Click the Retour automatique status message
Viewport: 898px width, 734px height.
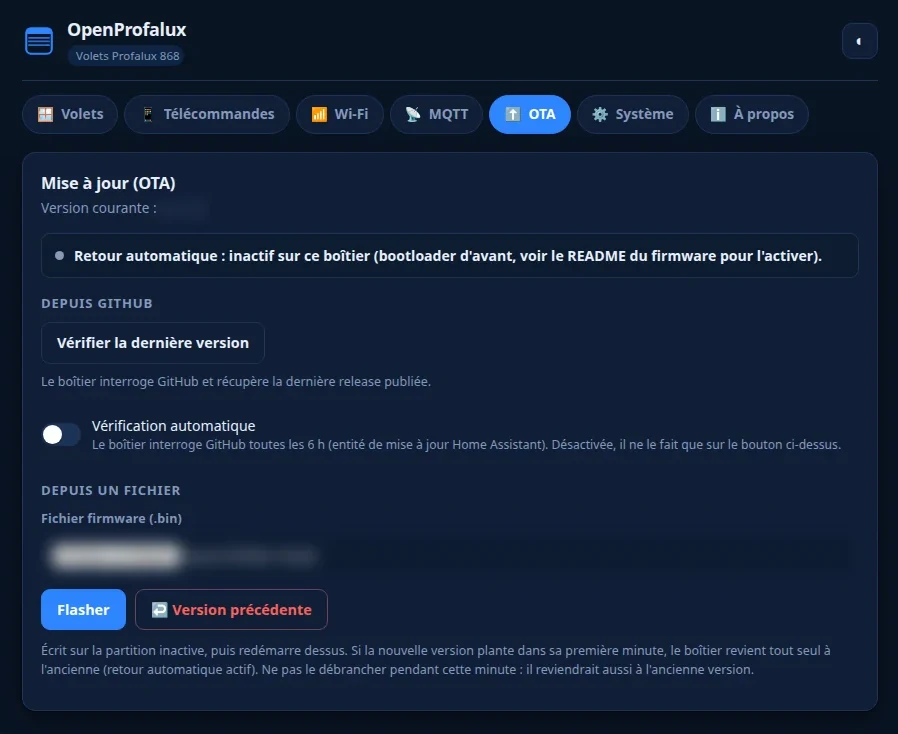click(448, 255)
